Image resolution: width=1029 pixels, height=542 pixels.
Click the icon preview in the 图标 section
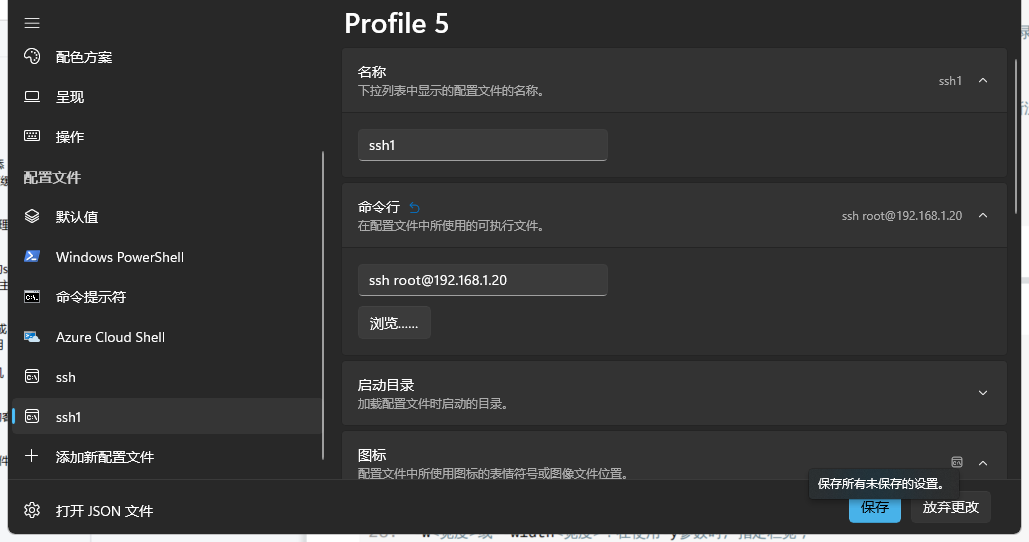pos(957,462)
